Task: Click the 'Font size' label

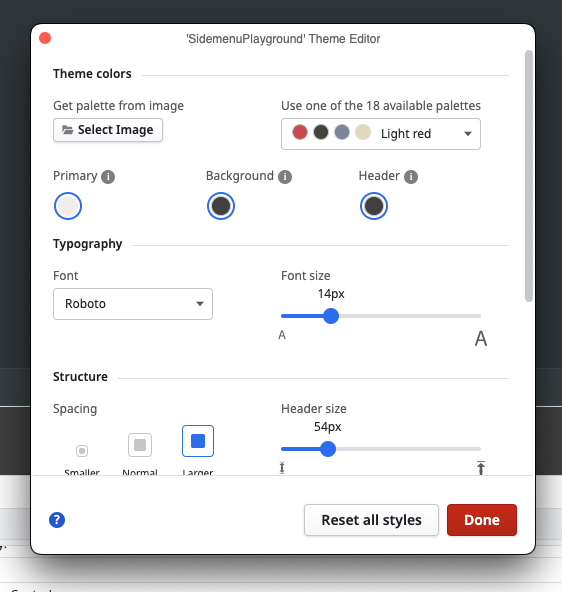Action: coord(306,276)
